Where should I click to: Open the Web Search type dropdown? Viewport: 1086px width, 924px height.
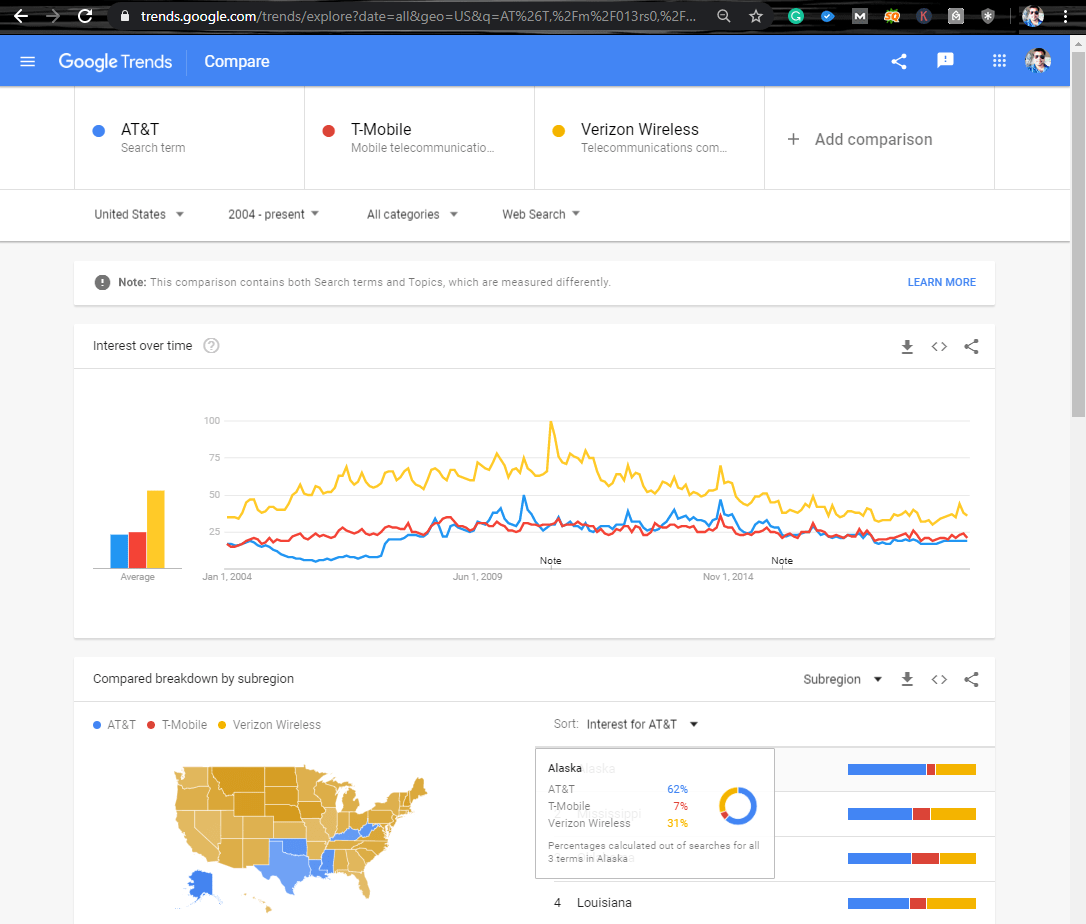540,214
